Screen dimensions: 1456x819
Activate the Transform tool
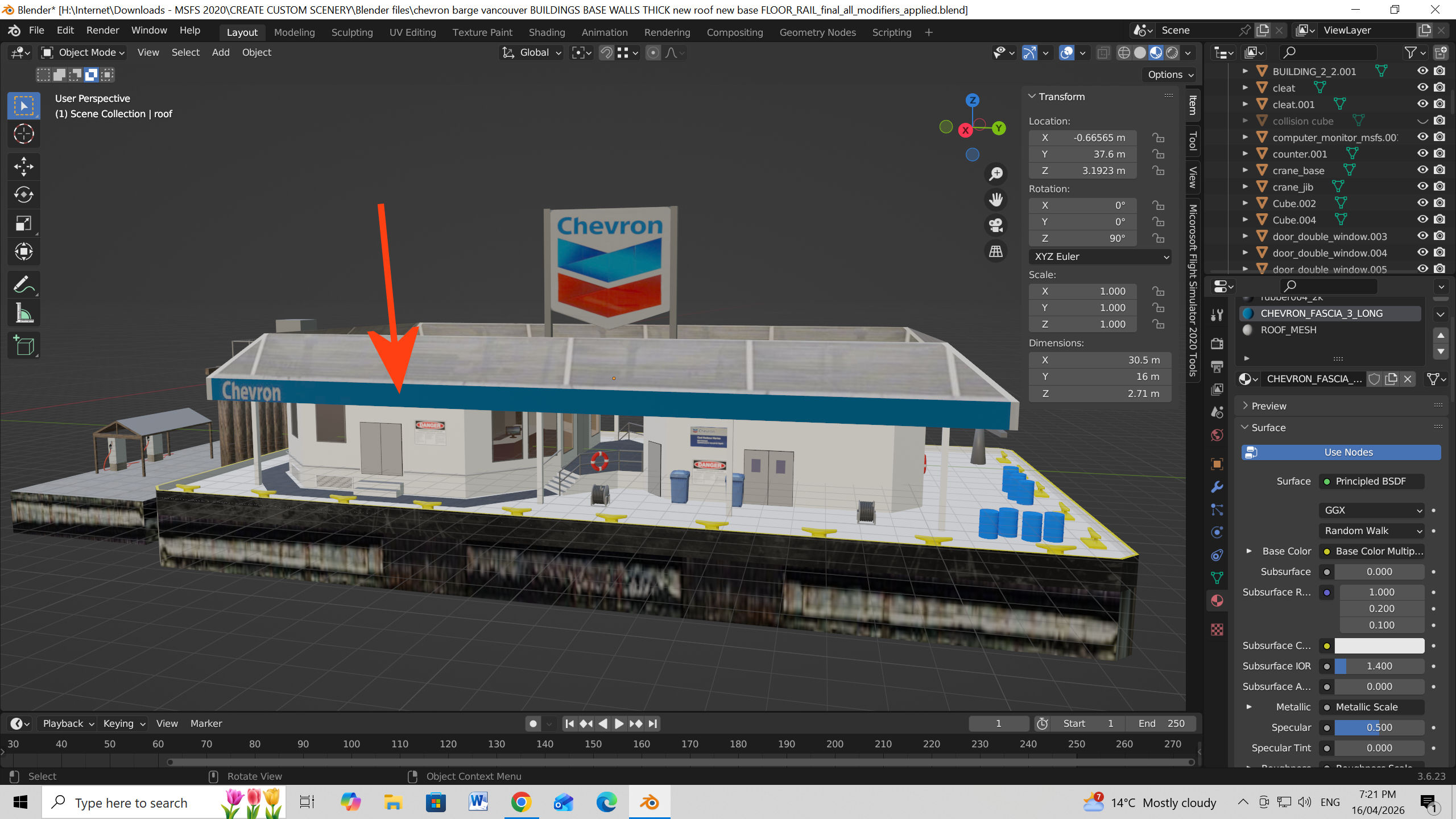23,252
